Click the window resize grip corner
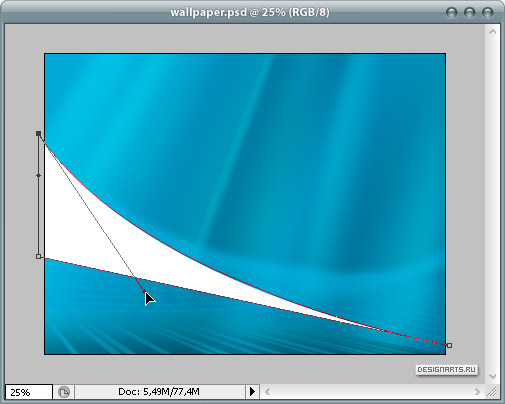Screen dimensions: 505x404 tap(492, 392)
